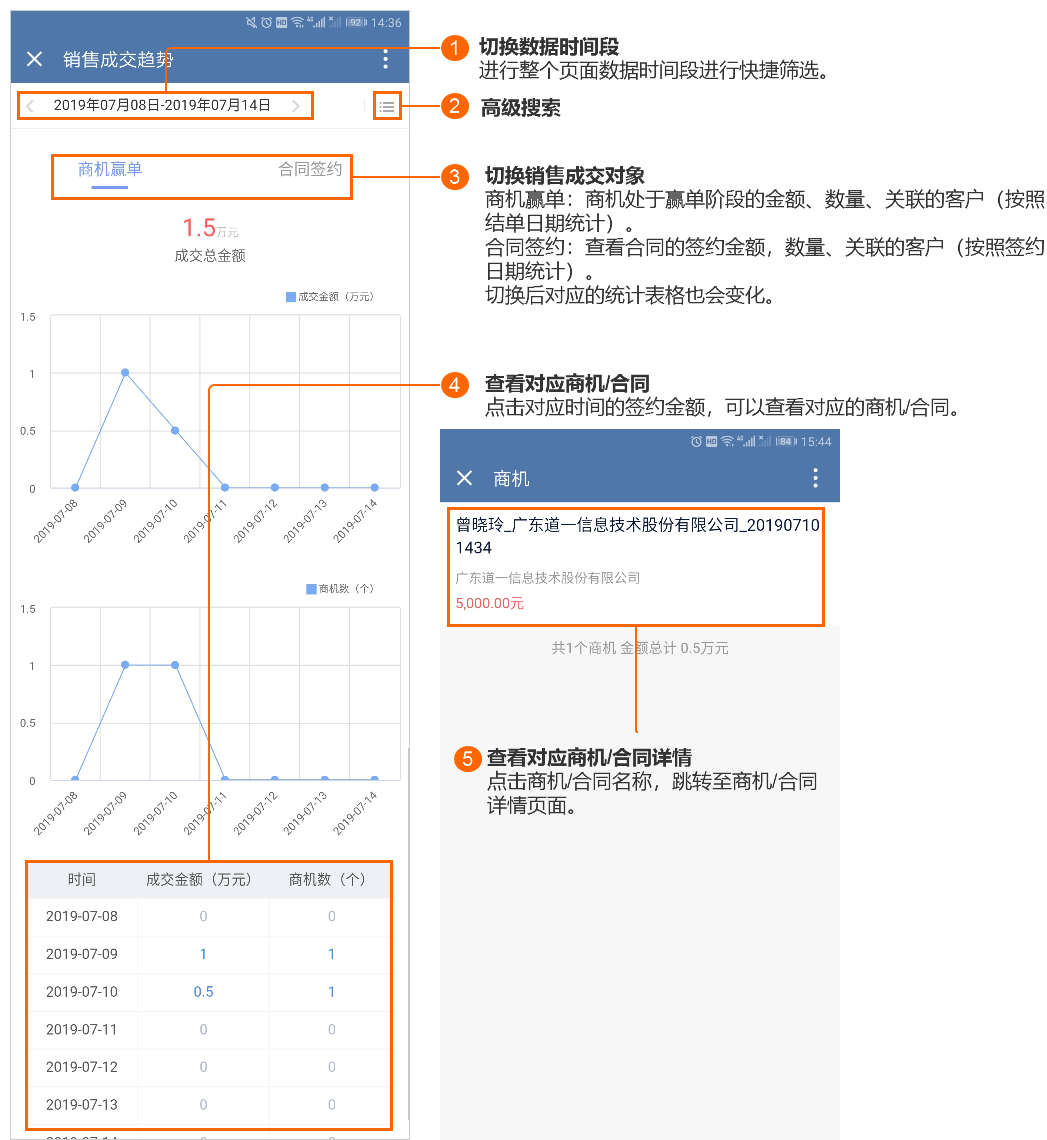Screen dimensions: 1047x1140
Task: Open more options menu in 销售成交趋势 header
Action: point(385,59)
